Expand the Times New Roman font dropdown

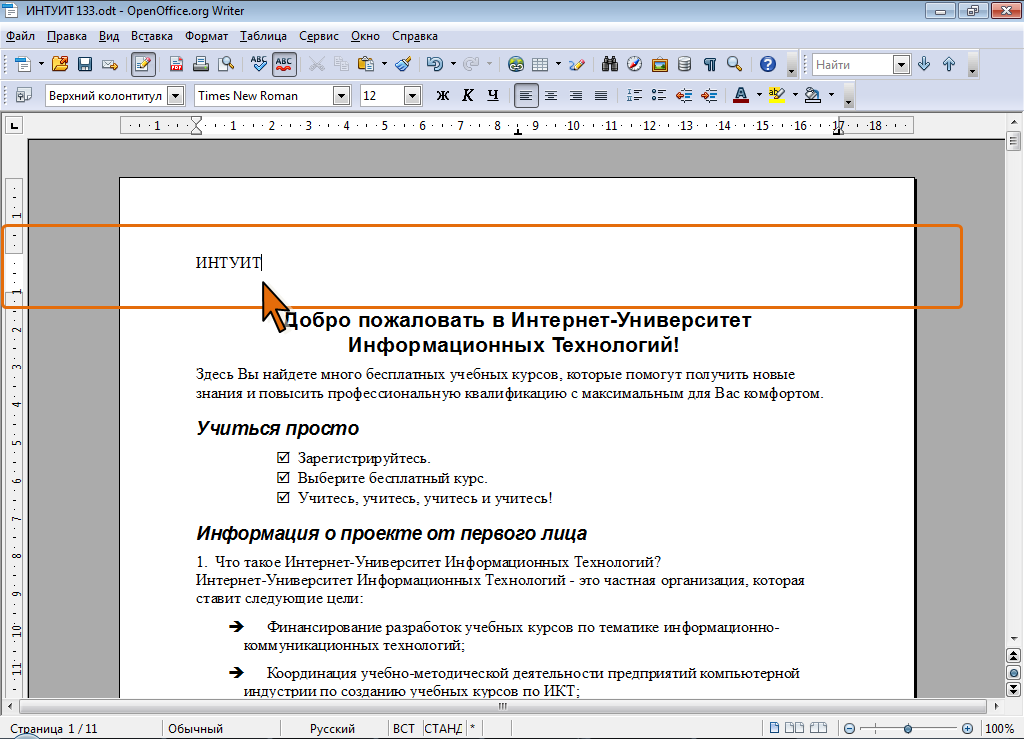click(341, 96)
